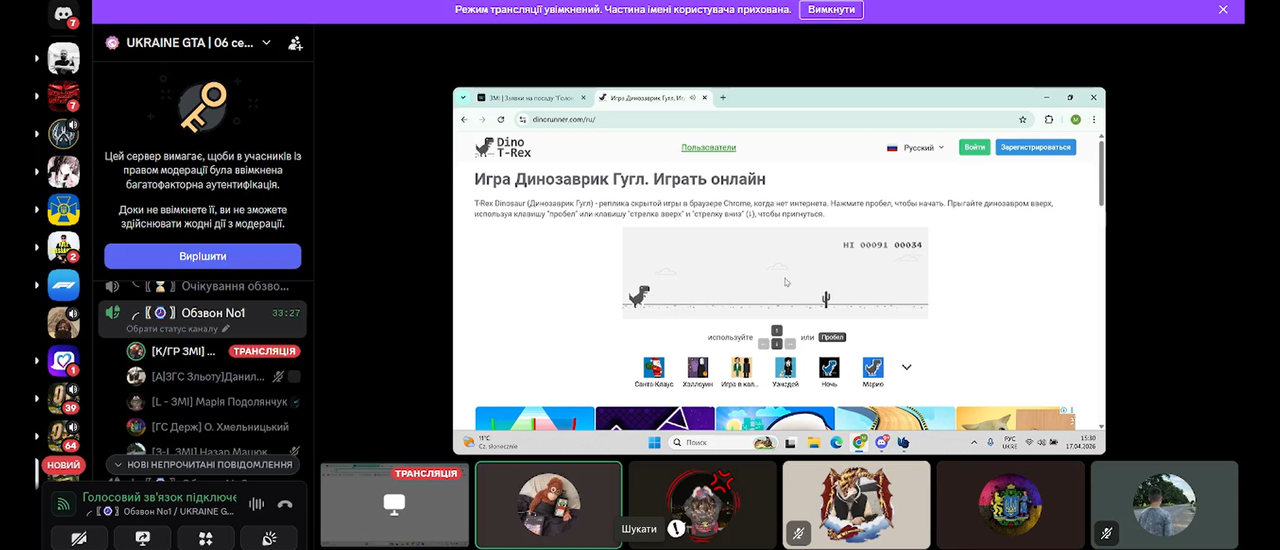Viewport: 1280px width, 550px height.
Task: Select participant [А|ЗГС Зльоту]Данил...
Action: coord(213,376)
